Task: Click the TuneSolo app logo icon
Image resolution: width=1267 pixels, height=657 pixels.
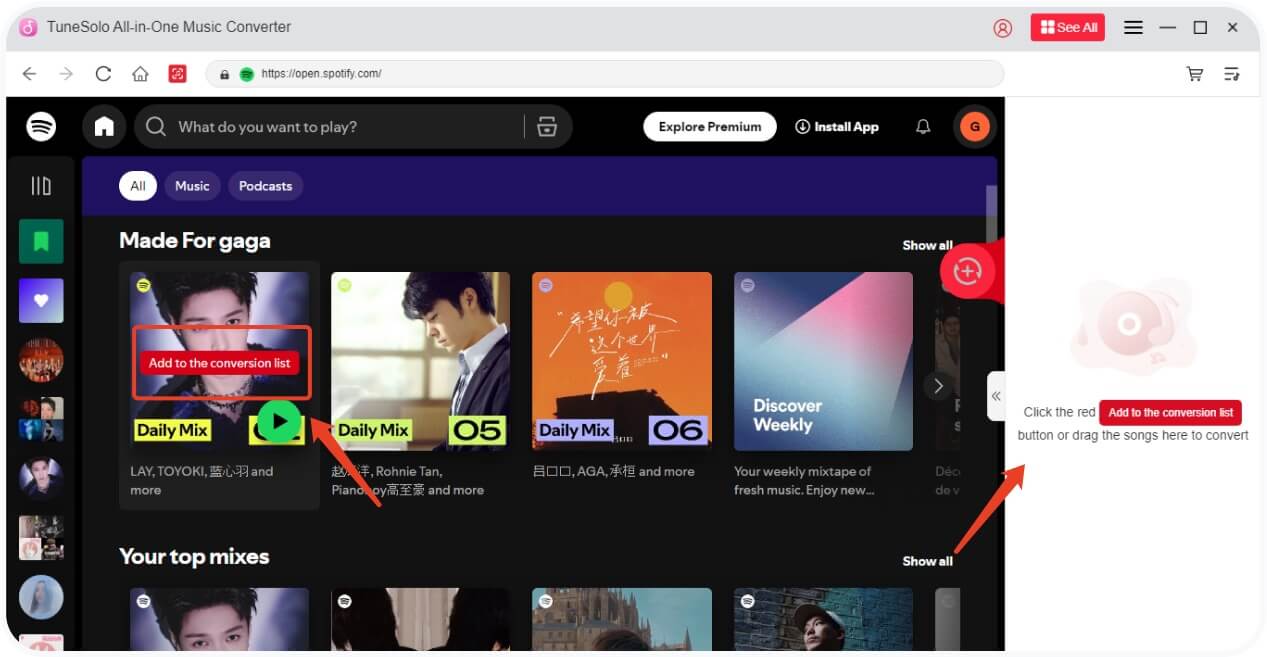Action: coord(28,27)
